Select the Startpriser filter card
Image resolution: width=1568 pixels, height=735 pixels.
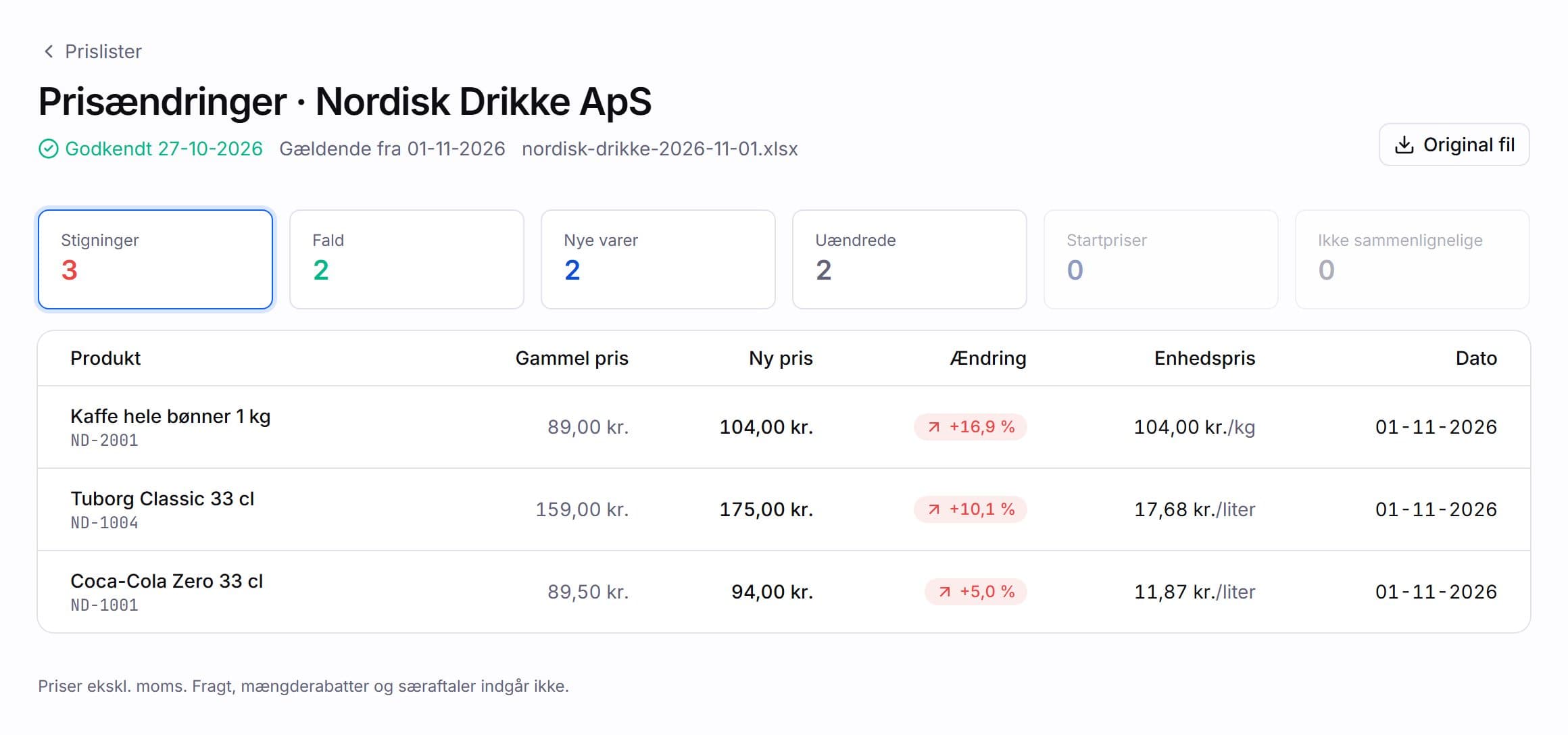[x=1161, y=259]
